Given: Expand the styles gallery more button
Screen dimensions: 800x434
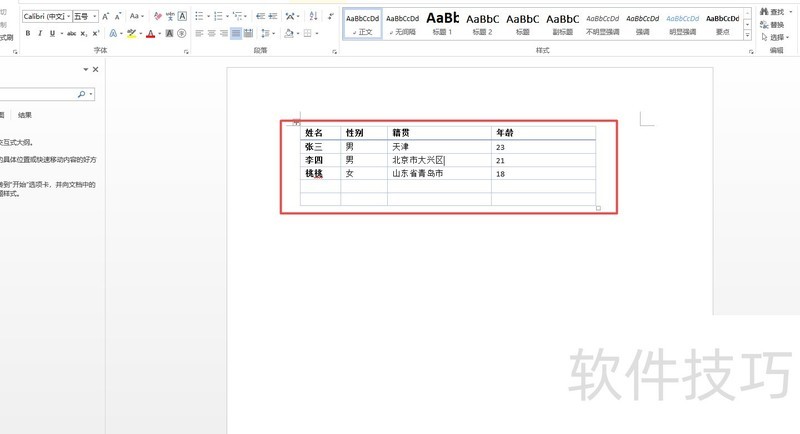Looking at the screenshot, I should 747,35.
